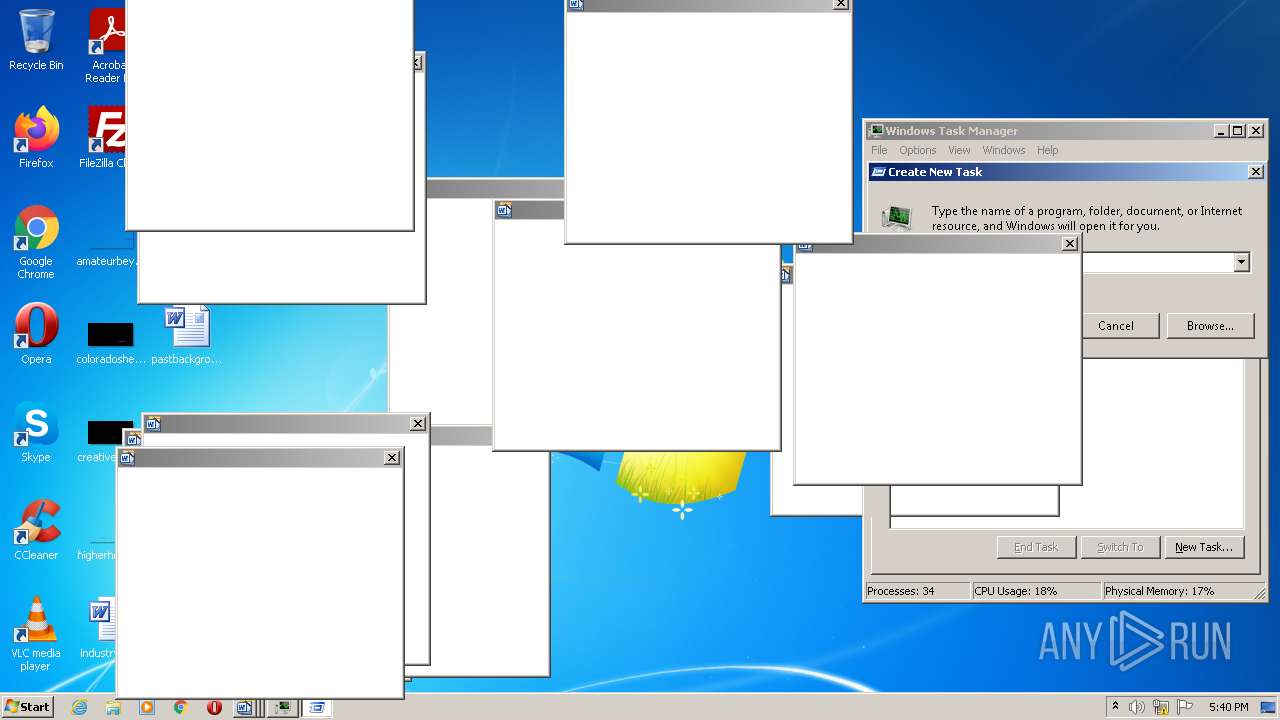The width and height of the screenshot is (1280, 720).
Task: Show hidden system tray icons
Action: coord(1115,707)
